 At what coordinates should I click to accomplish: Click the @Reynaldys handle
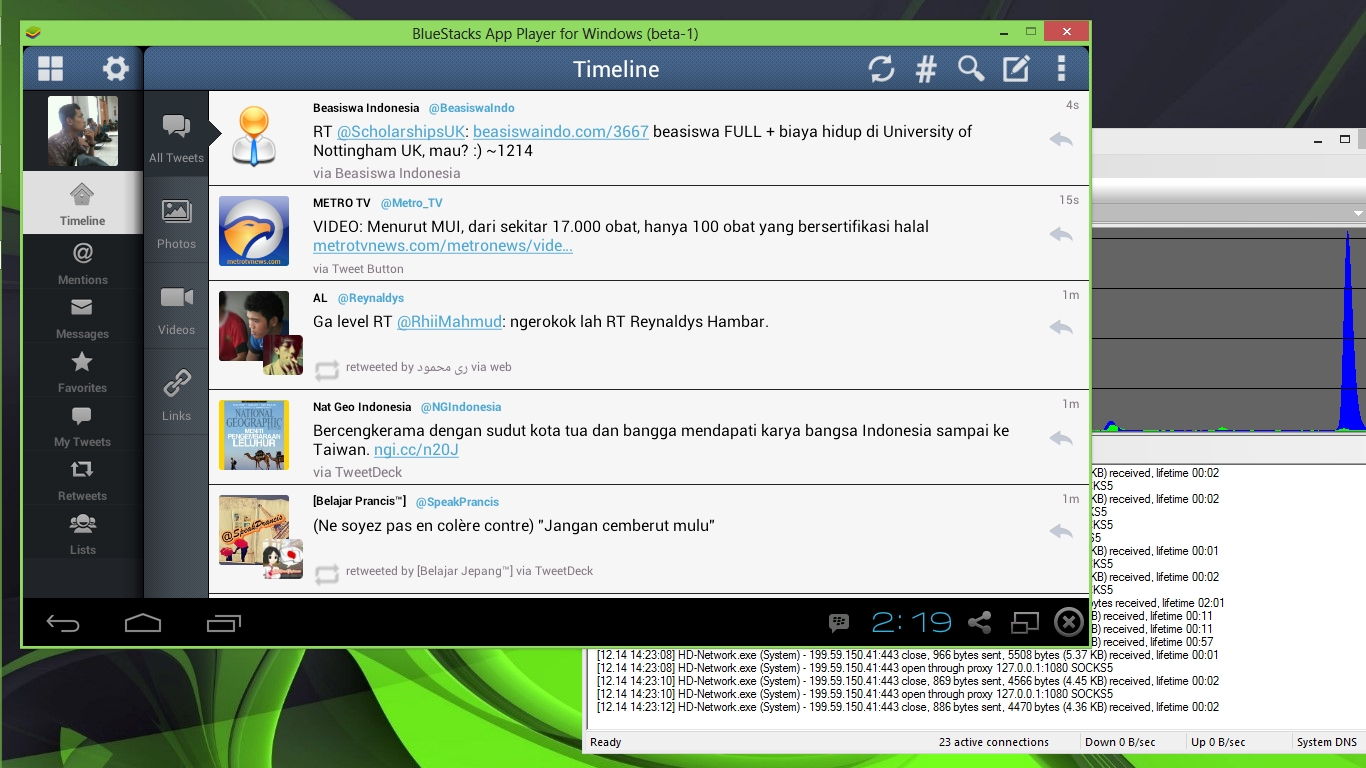[371, 298]
